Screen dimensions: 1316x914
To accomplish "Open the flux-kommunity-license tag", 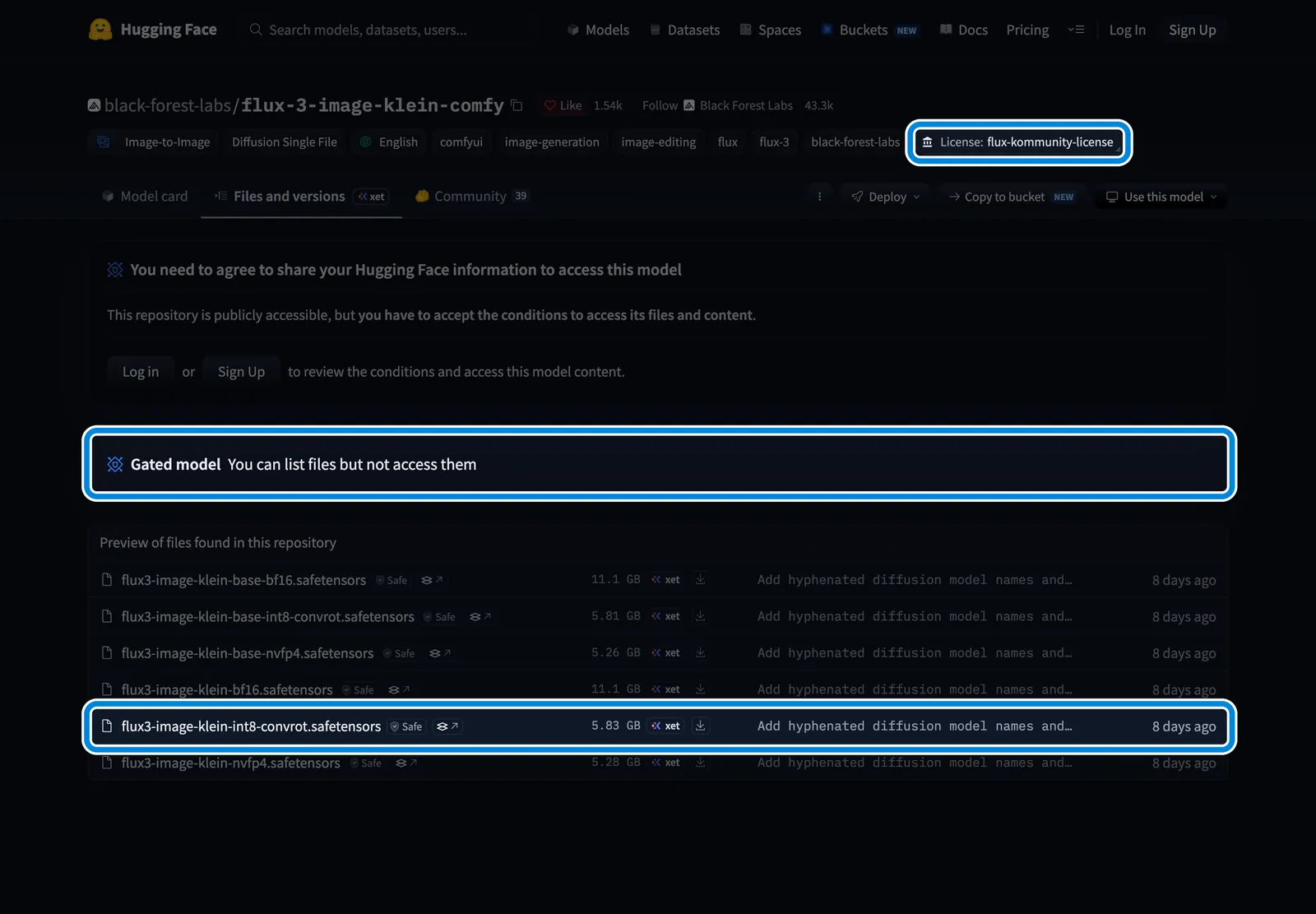I will [x=1018, y=142].
